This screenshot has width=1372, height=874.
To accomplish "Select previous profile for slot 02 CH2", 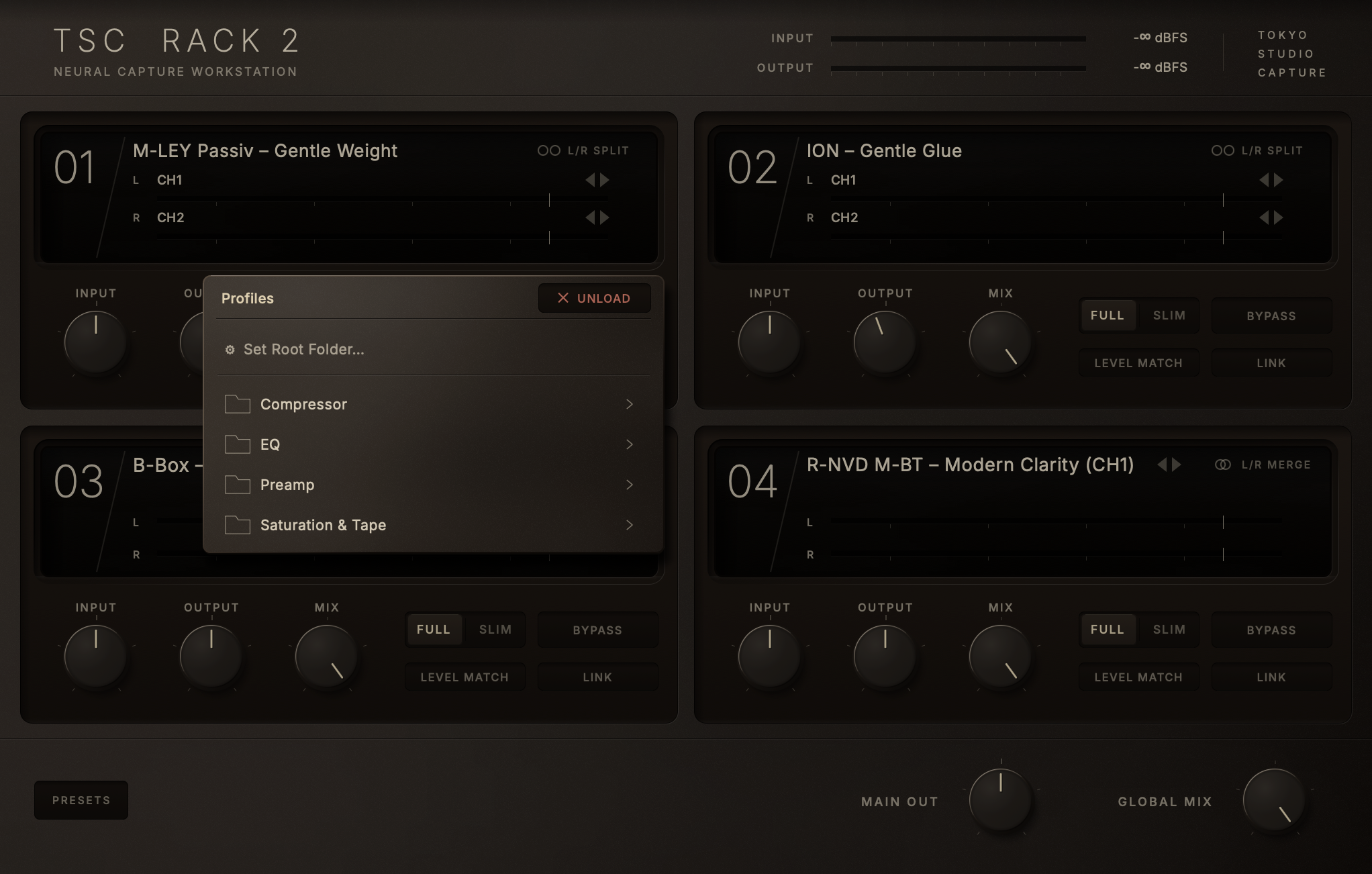I will (1264, 217).
